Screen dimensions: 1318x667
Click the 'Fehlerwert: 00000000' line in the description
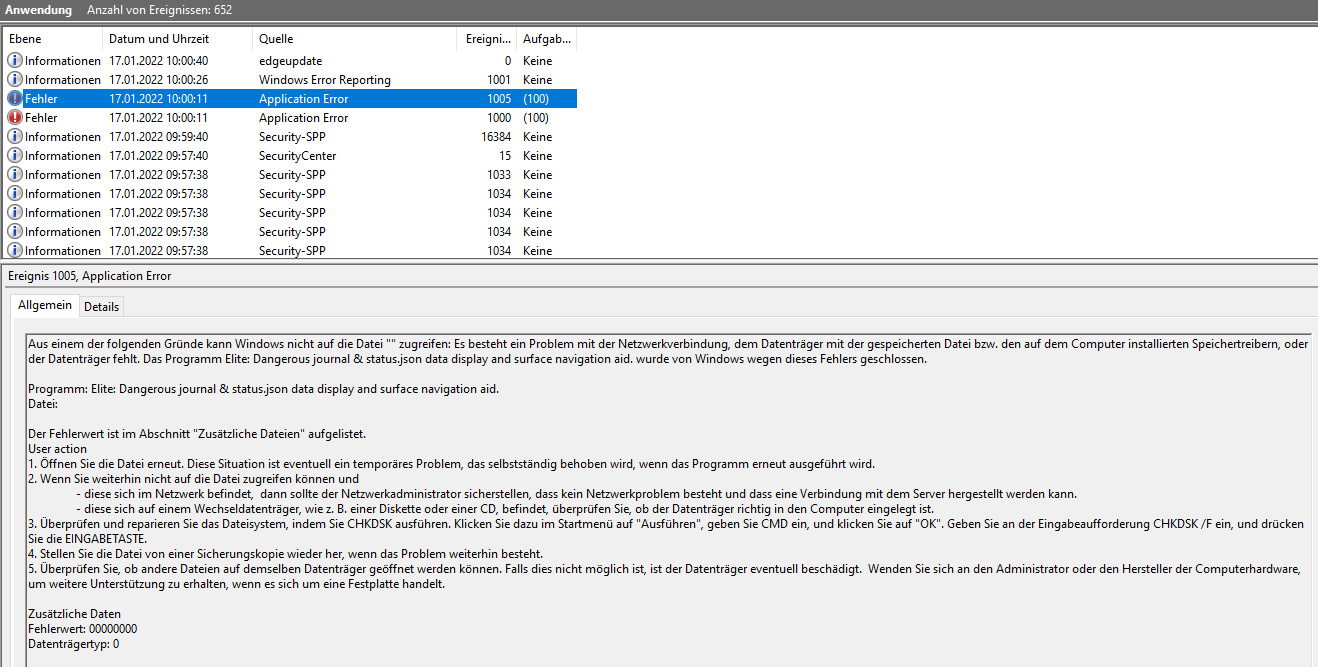tap(83, 629)
